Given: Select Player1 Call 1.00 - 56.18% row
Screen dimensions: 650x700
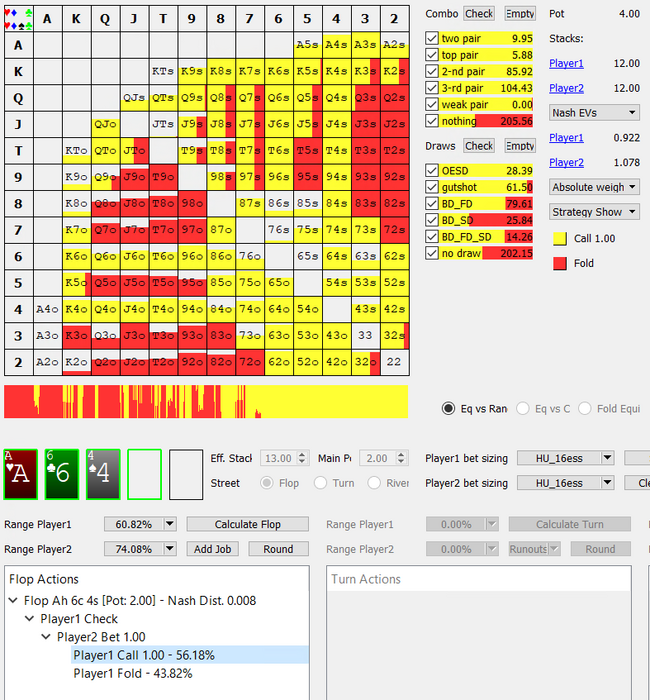Looking at the screenshot, I should (190, 655).
